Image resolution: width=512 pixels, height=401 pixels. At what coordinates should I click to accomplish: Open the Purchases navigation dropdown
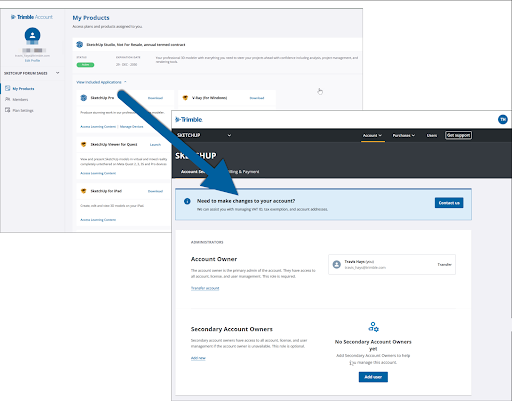coord(404,135)
